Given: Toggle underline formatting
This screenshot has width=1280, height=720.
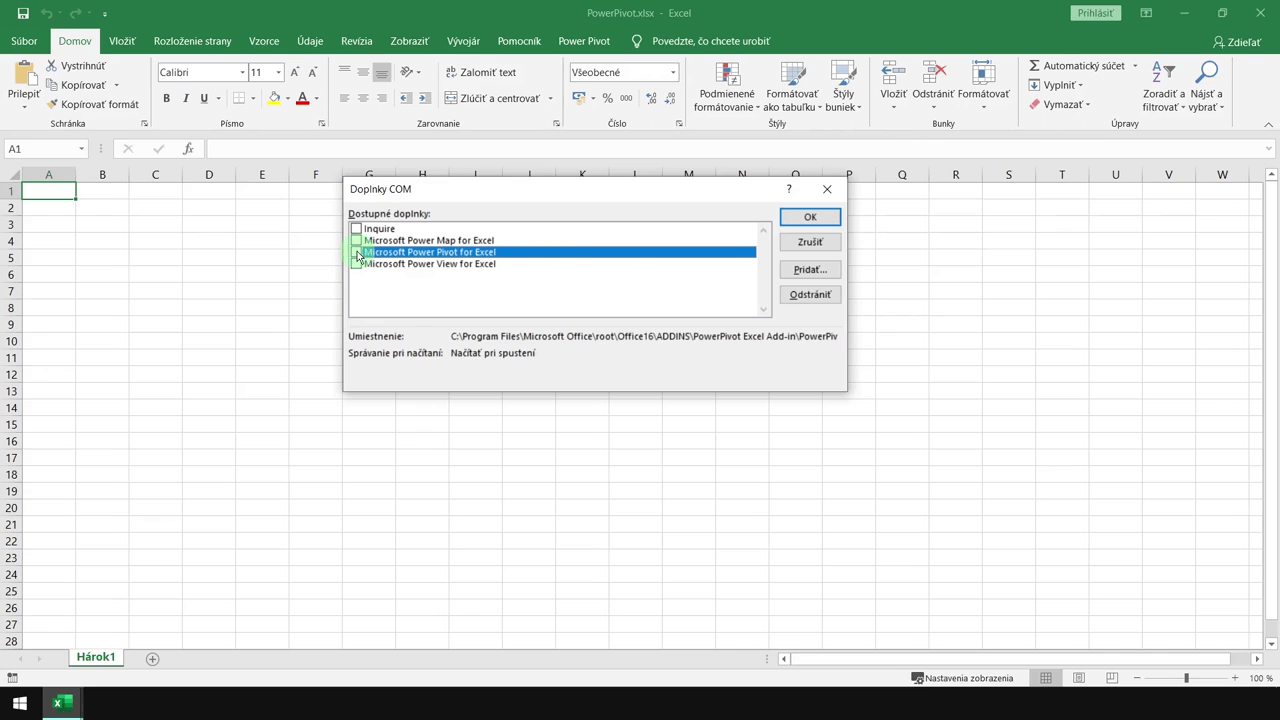Looking at the screenshot, I should click(204, 98).
